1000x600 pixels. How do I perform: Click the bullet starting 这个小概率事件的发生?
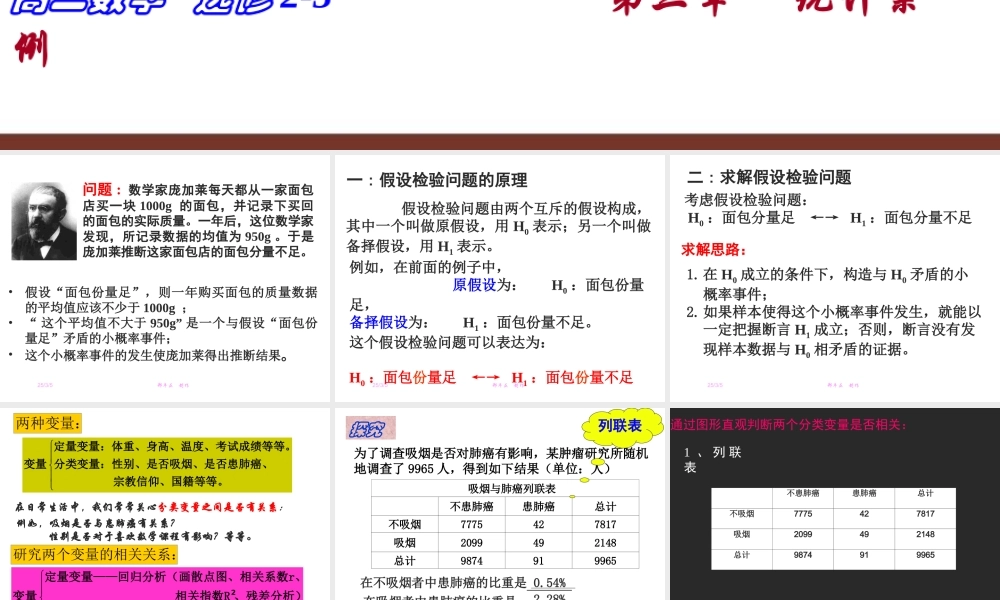157,355
